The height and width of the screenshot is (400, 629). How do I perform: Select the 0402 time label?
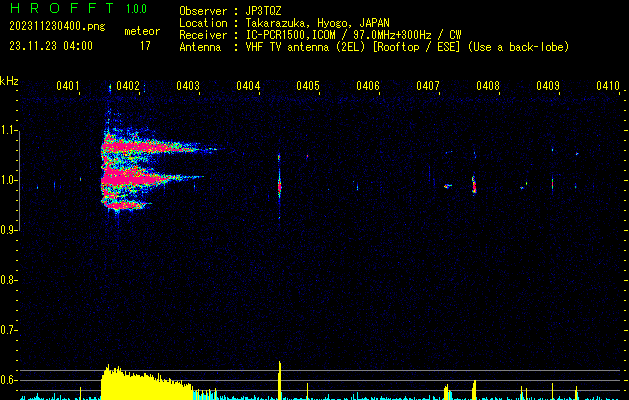pos(128,87)
